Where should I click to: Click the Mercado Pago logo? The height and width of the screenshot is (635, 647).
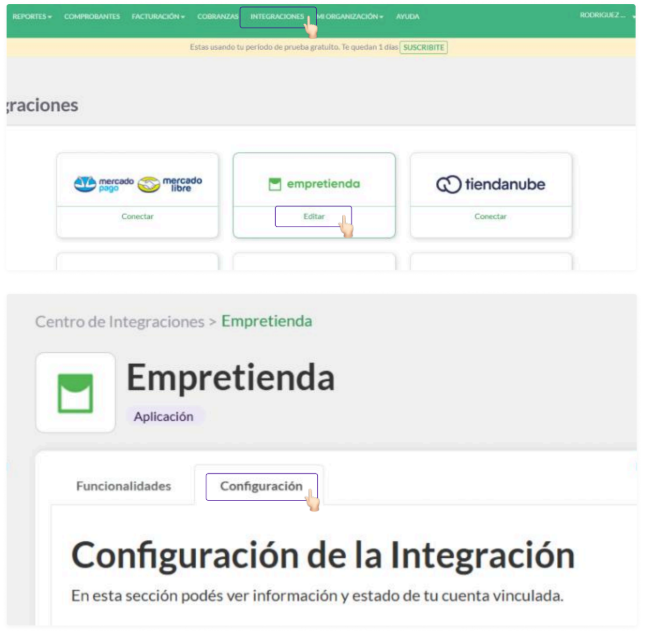pos(104,184)
